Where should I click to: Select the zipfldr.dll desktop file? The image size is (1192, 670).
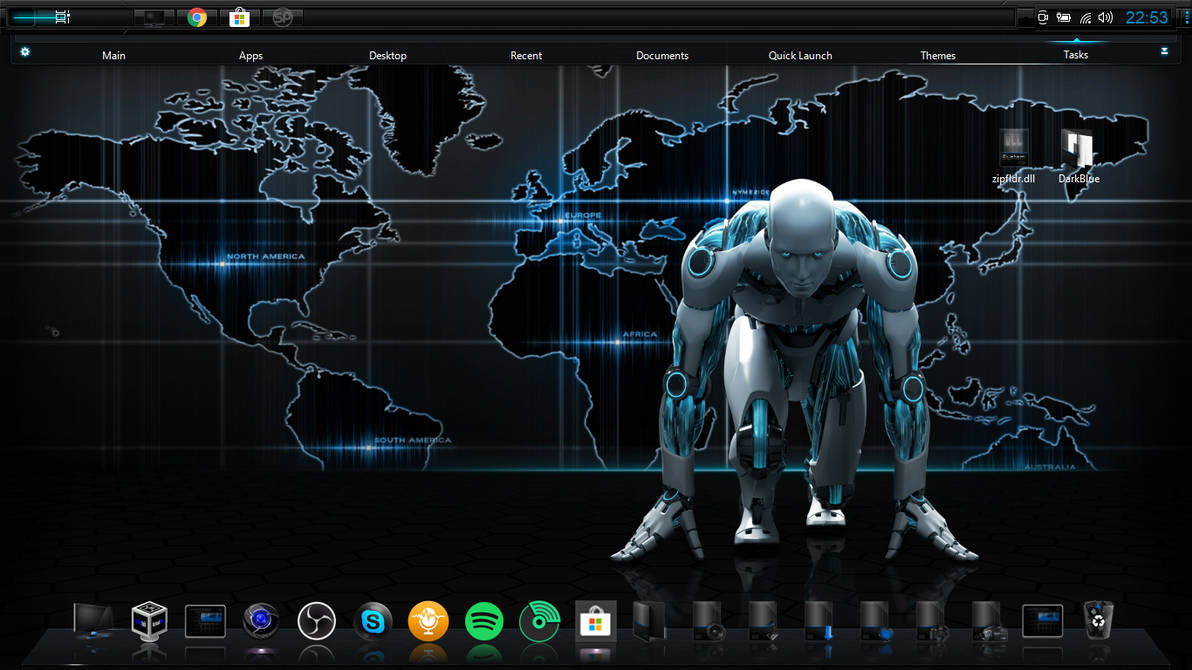1013,156
